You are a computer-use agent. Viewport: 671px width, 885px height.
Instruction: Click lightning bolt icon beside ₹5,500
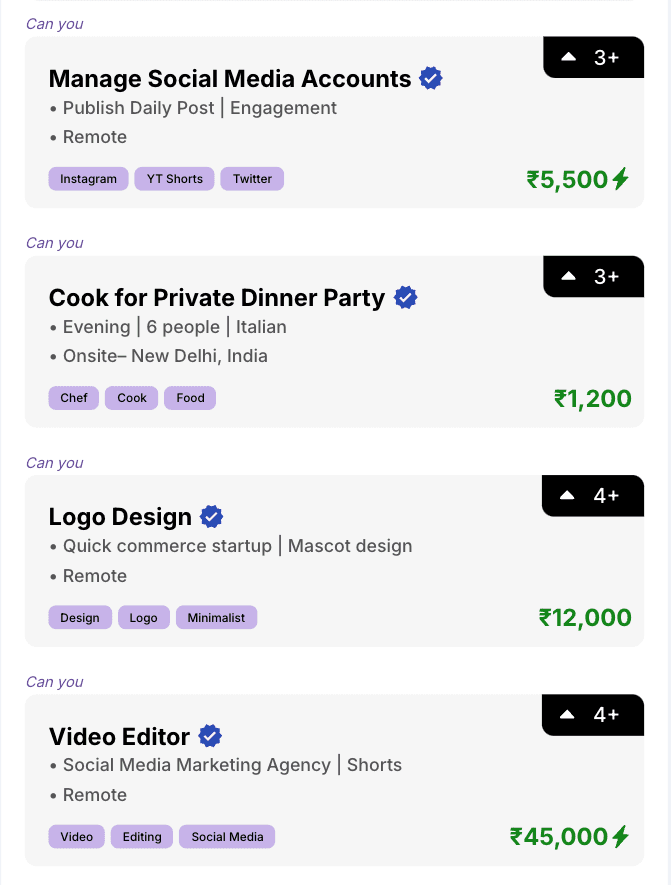click(x=621, y=179)
